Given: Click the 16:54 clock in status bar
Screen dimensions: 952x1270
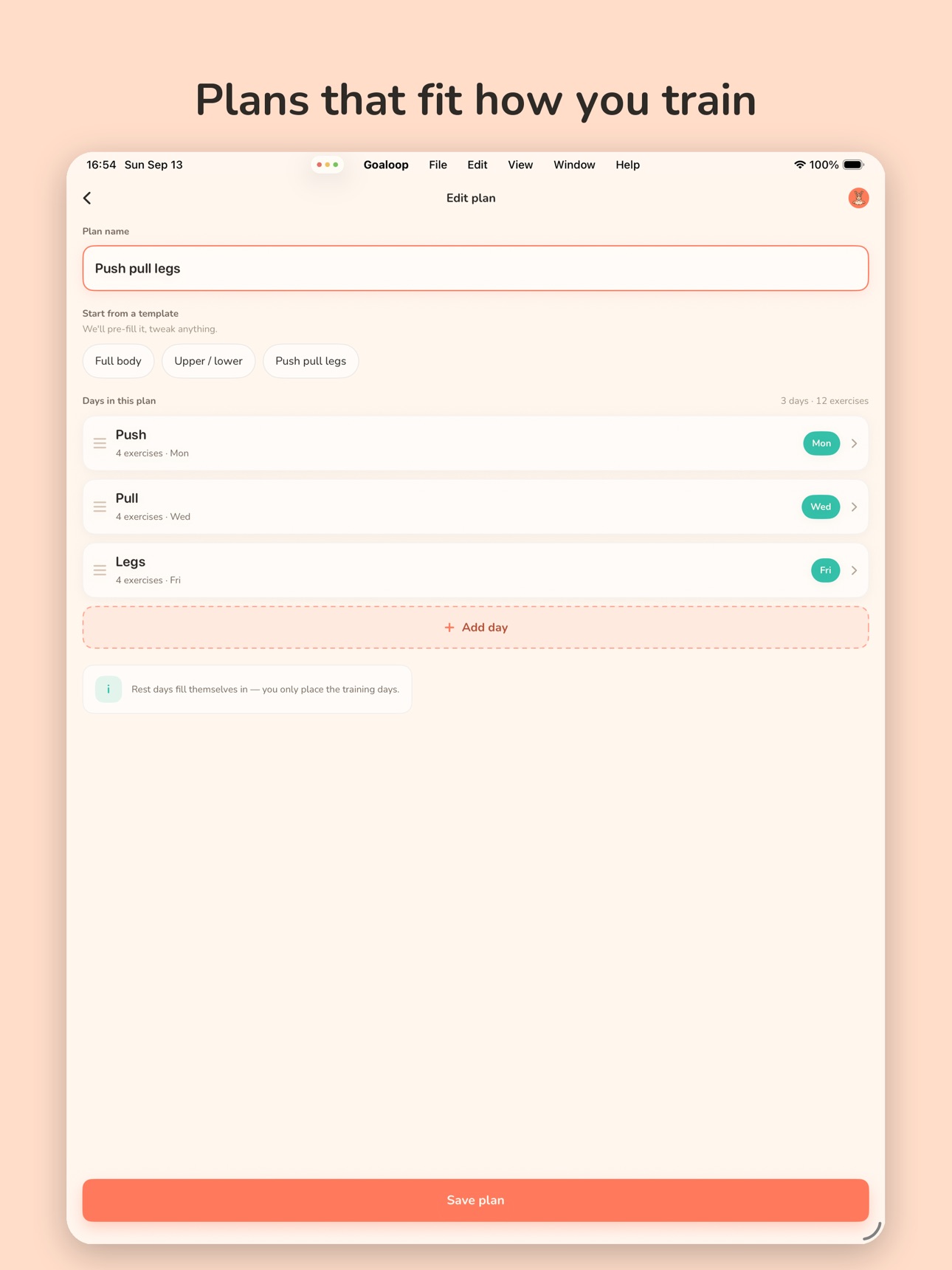Looking at the screenshot, I should point(101,165).
